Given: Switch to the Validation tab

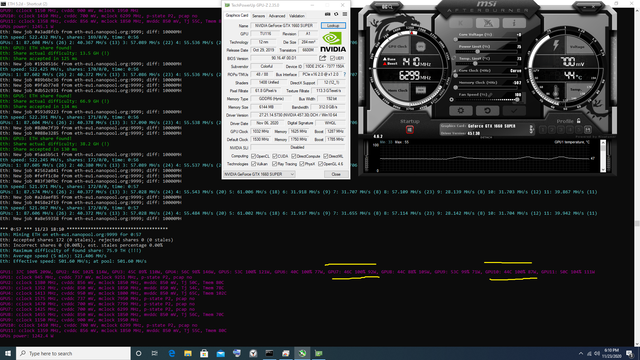Looking at the screenshot, I should (297, 16).
